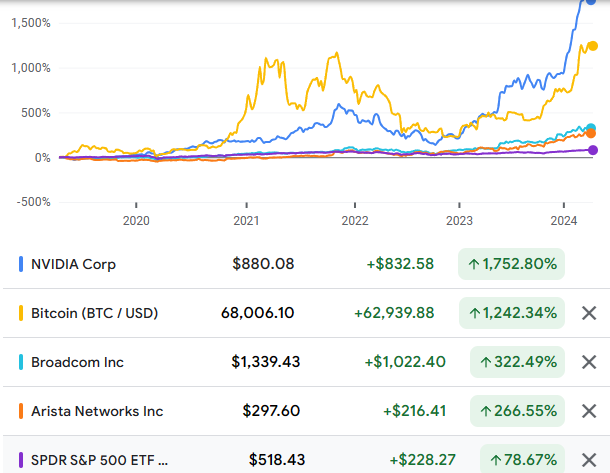Click the NVIDIA change +$832.58
The width and height of the screenshot is (610, 473).
click(400, 264)
